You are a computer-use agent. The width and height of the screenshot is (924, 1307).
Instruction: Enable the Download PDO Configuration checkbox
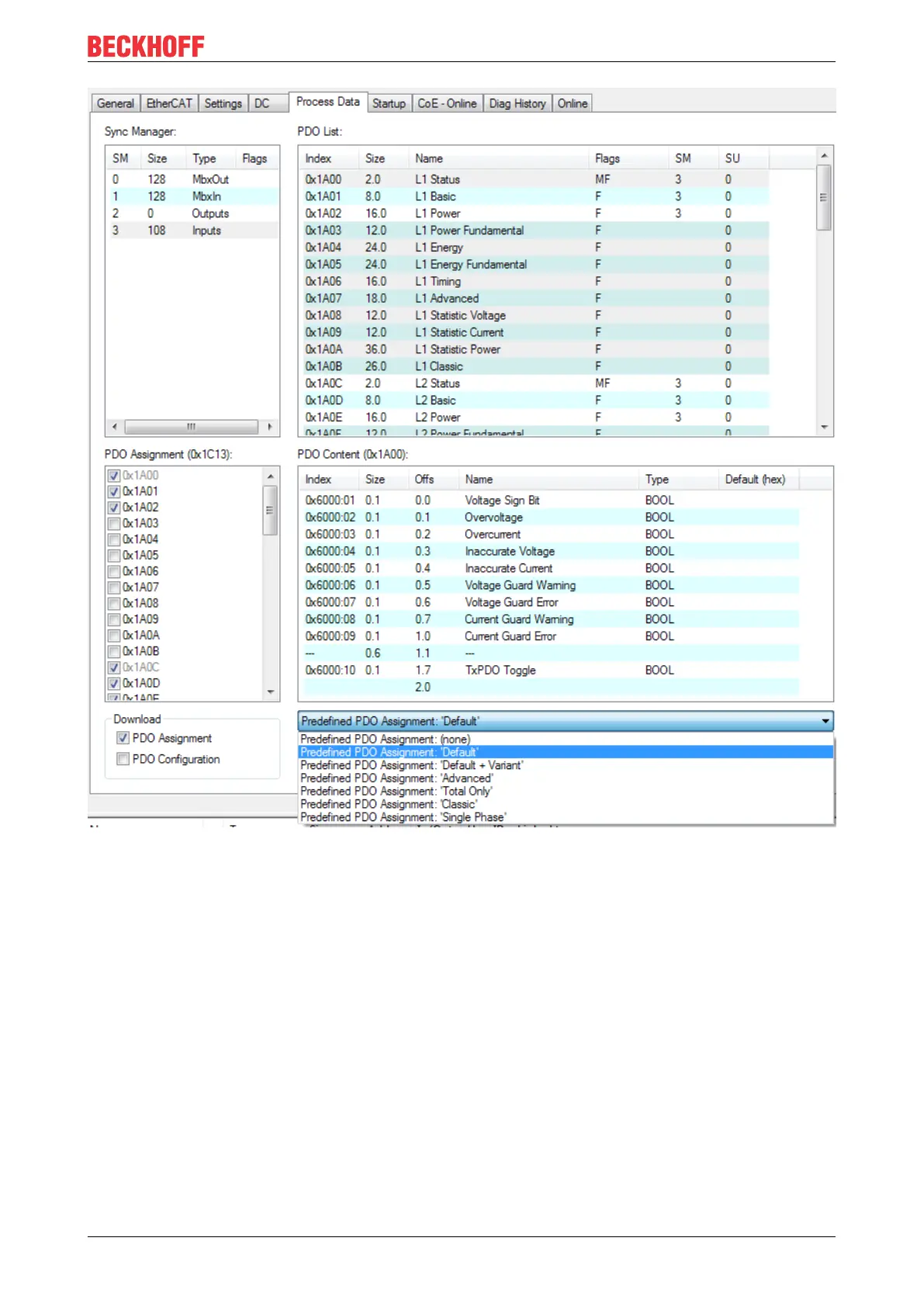(x=123, y=759)
